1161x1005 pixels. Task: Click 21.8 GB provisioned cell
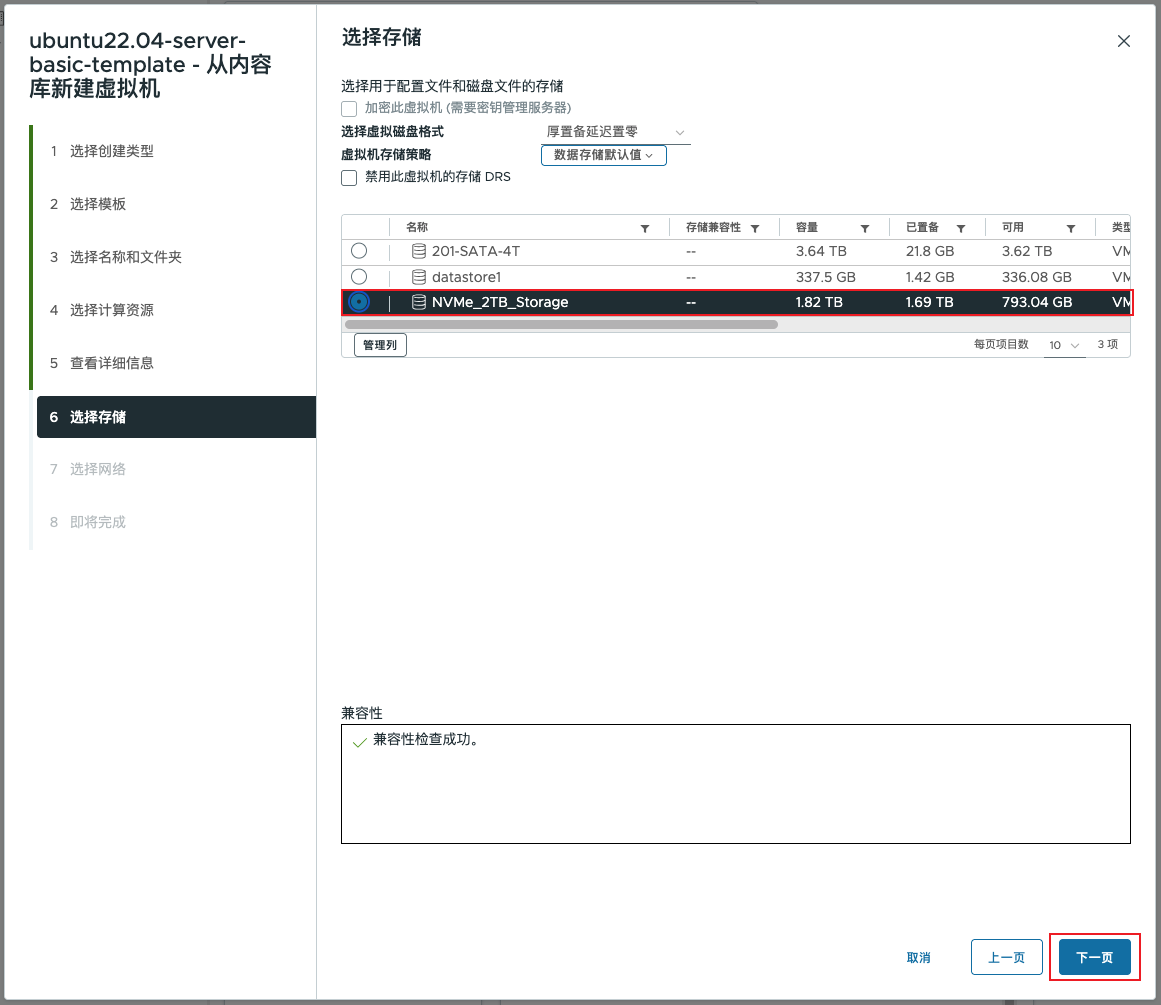point(930,251)
